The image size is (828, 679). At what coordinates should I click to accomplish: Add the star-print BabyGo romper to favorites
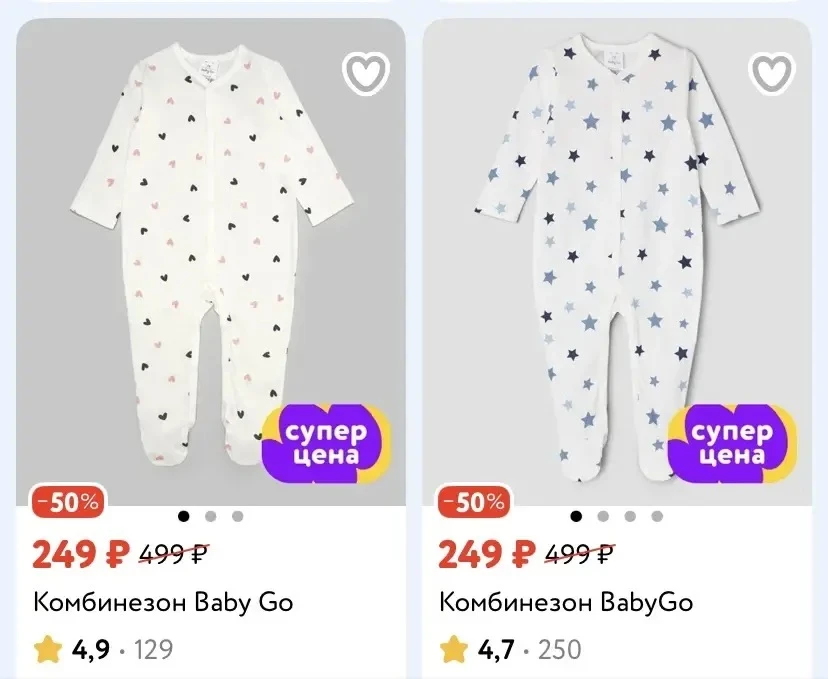click(x=771, y=73)
